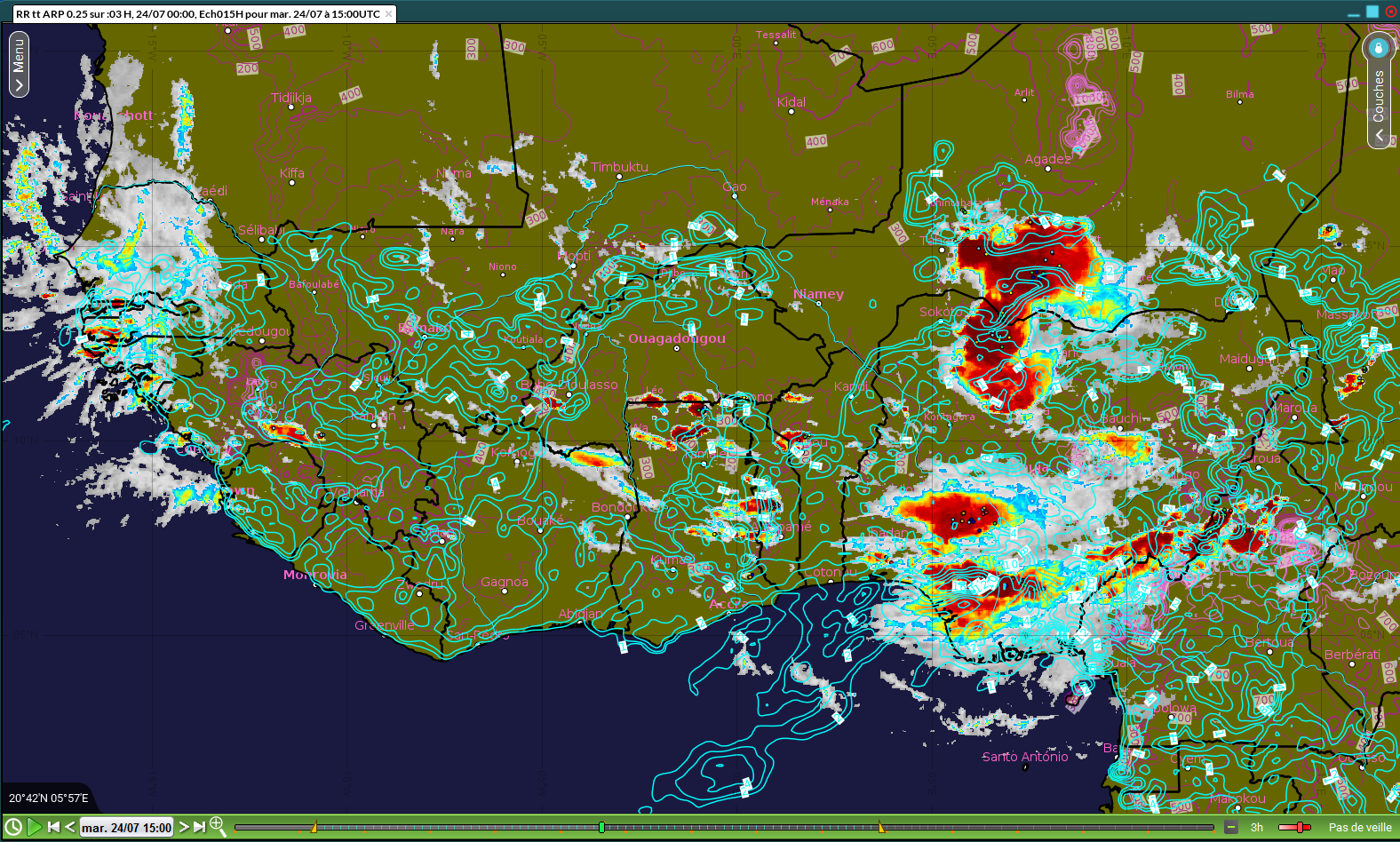This screenshot has height=842, width=1400.
Task: Click the Santo António label
Action: click(x=1025, y=757)
